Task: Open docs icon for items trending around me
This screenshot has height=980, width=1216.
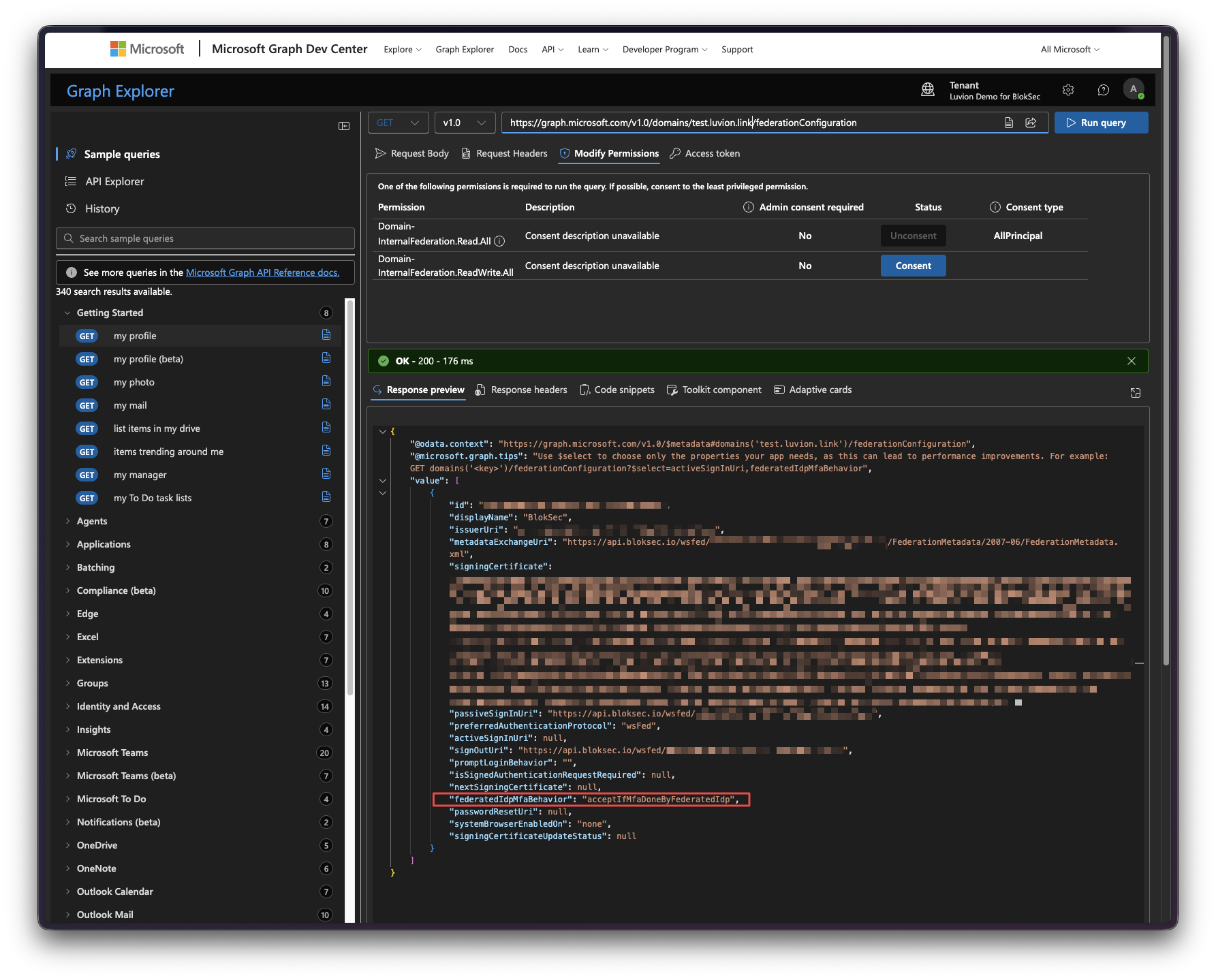Action: (x=326, y=451)
